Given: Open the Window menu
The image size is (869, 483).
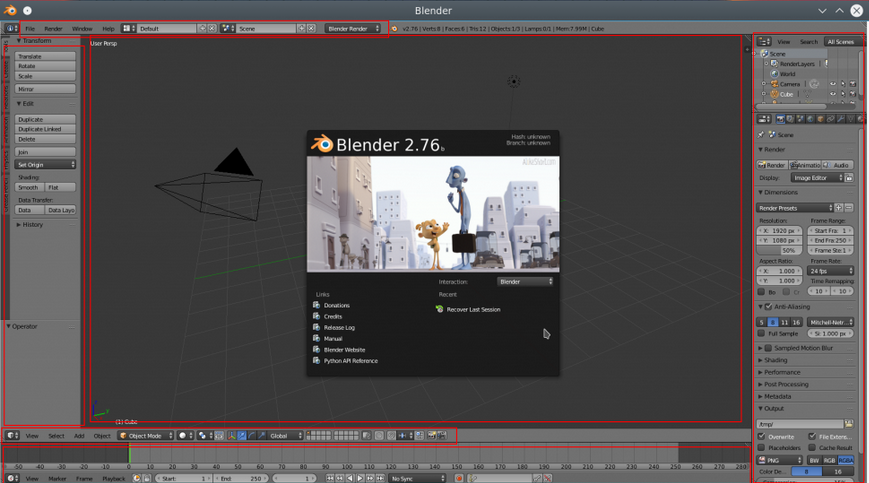Looking at the screenshot, I should pyautogui.click(x=82, y=29).
